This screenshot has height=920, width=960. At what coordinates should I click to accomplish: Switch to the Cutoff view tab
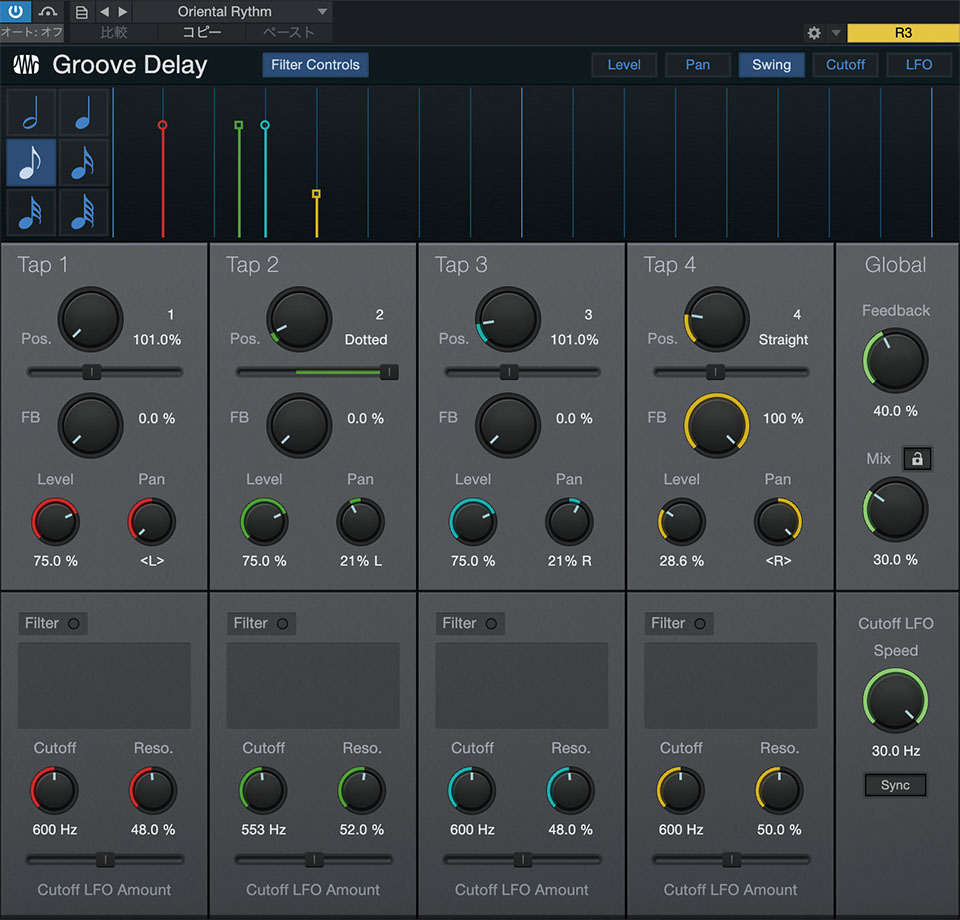pyautogui.click(x=846, y=65)
